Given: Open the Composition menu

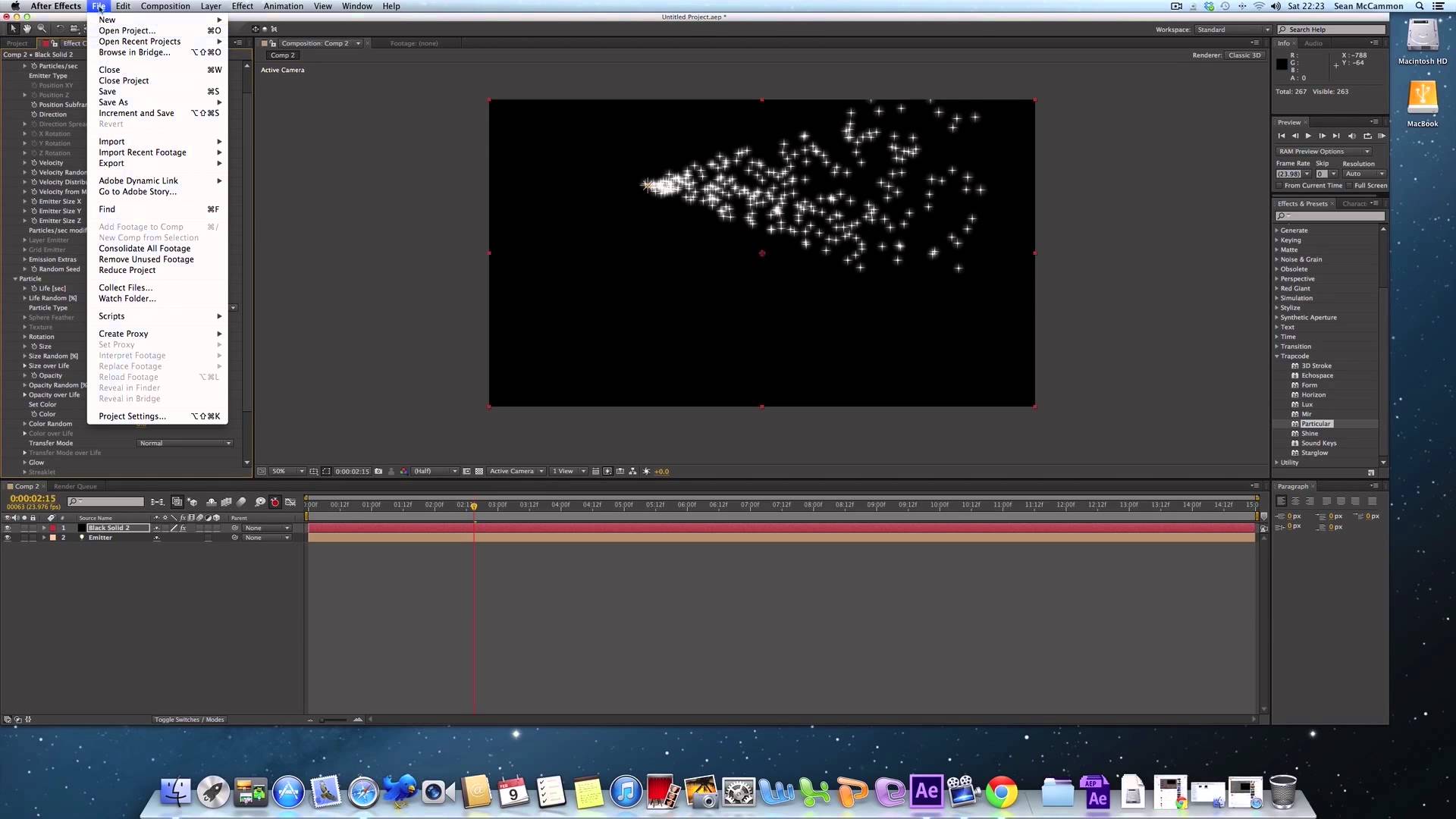Looking at the screenshot, I should coord(165,6).
